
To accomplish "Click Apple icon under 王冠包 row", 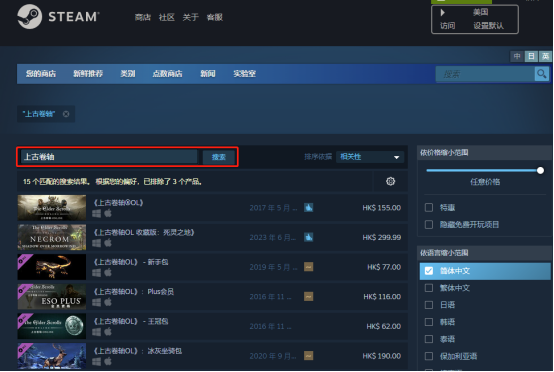I will pyautogui.click(x=108, y=332).
